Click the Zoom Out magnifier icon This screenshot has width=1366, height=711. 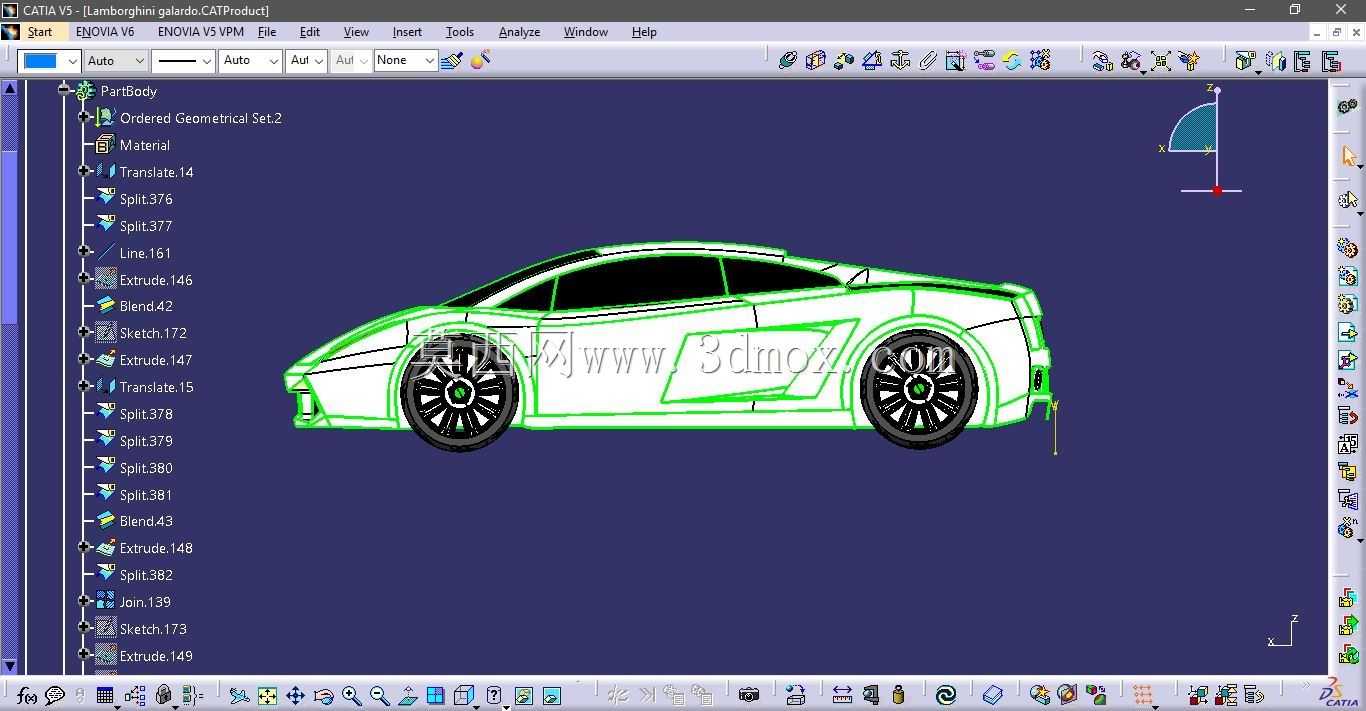(x=379, y=695)
